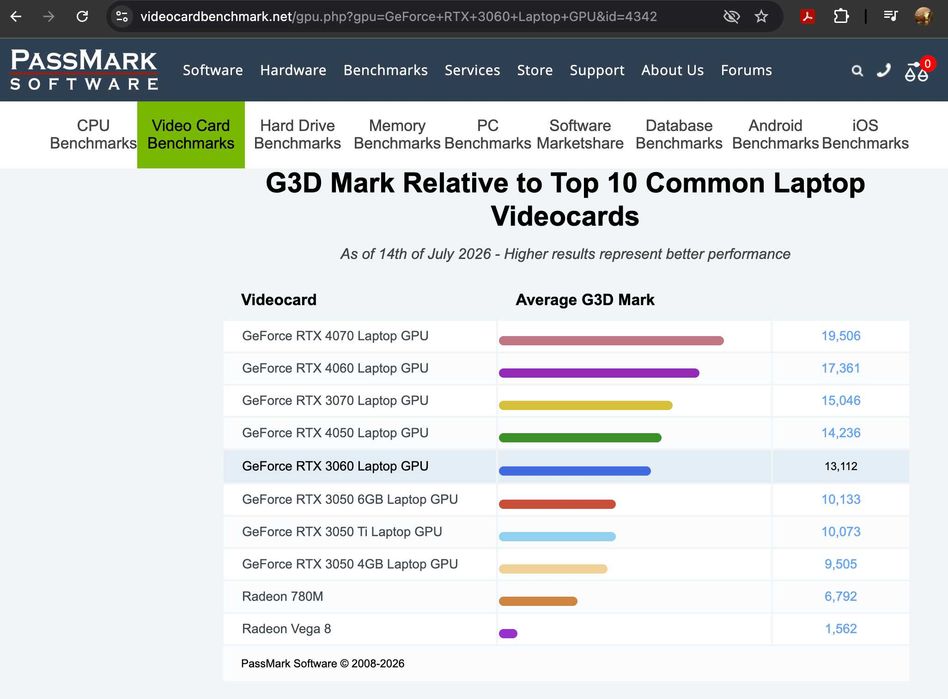Screen dimensions: 948x699
Task: Open the PC Benchmarks tab
Action: 488,134
